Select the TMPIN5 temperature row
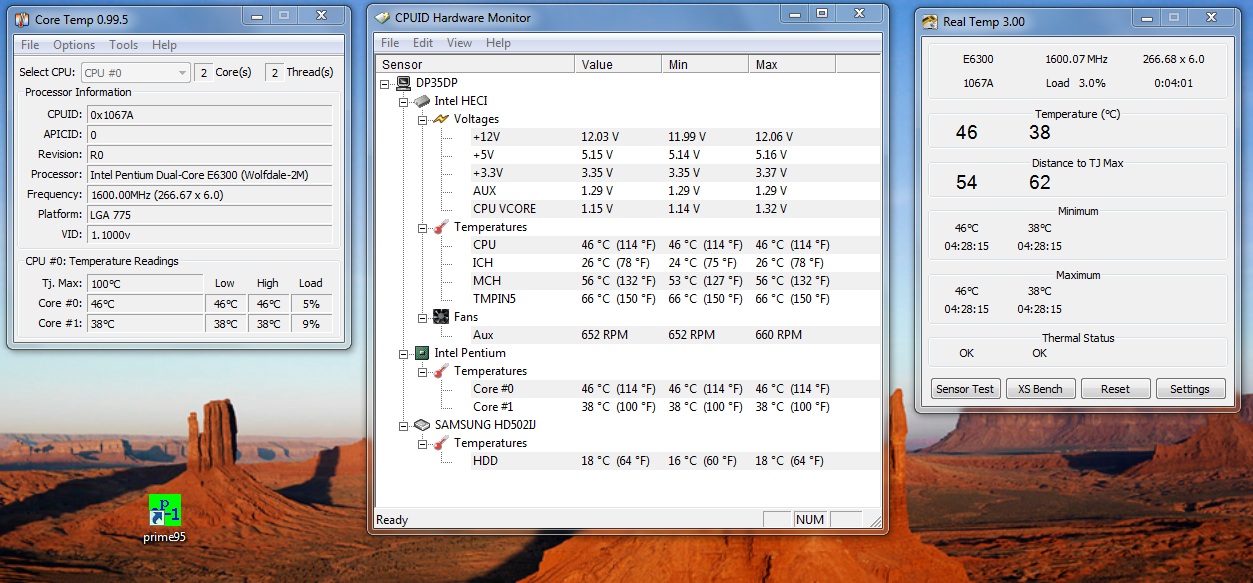 click(x=676, y=299)
